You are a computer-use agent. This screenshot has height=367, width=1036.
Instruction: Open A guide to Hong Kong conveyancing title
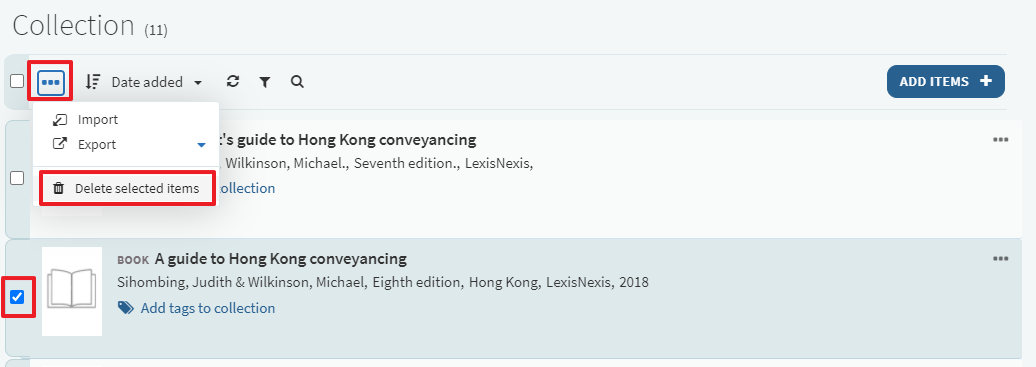point(281,258)
